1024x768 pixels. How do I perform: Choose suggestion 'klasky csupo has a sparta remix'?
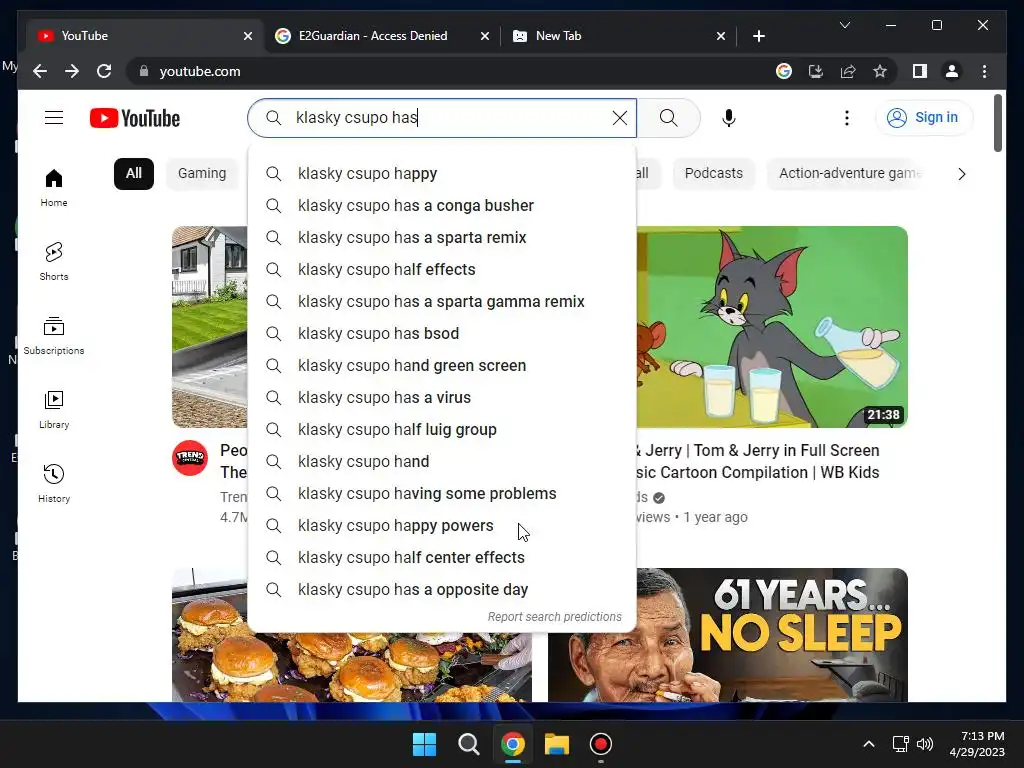pos(441,238)
